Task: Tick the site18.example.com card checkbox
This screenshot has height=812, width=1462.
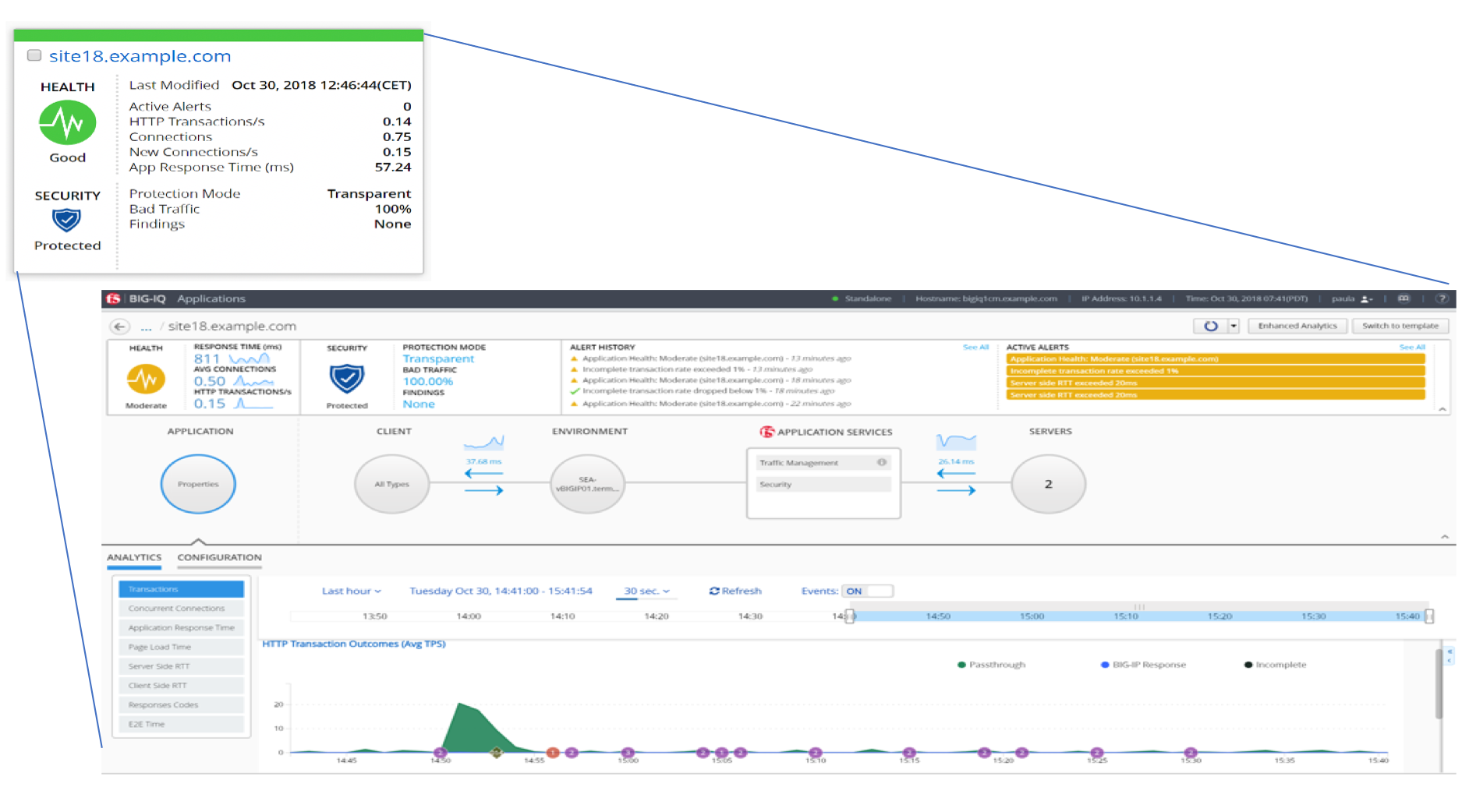Action: click(x=34, y=55)
